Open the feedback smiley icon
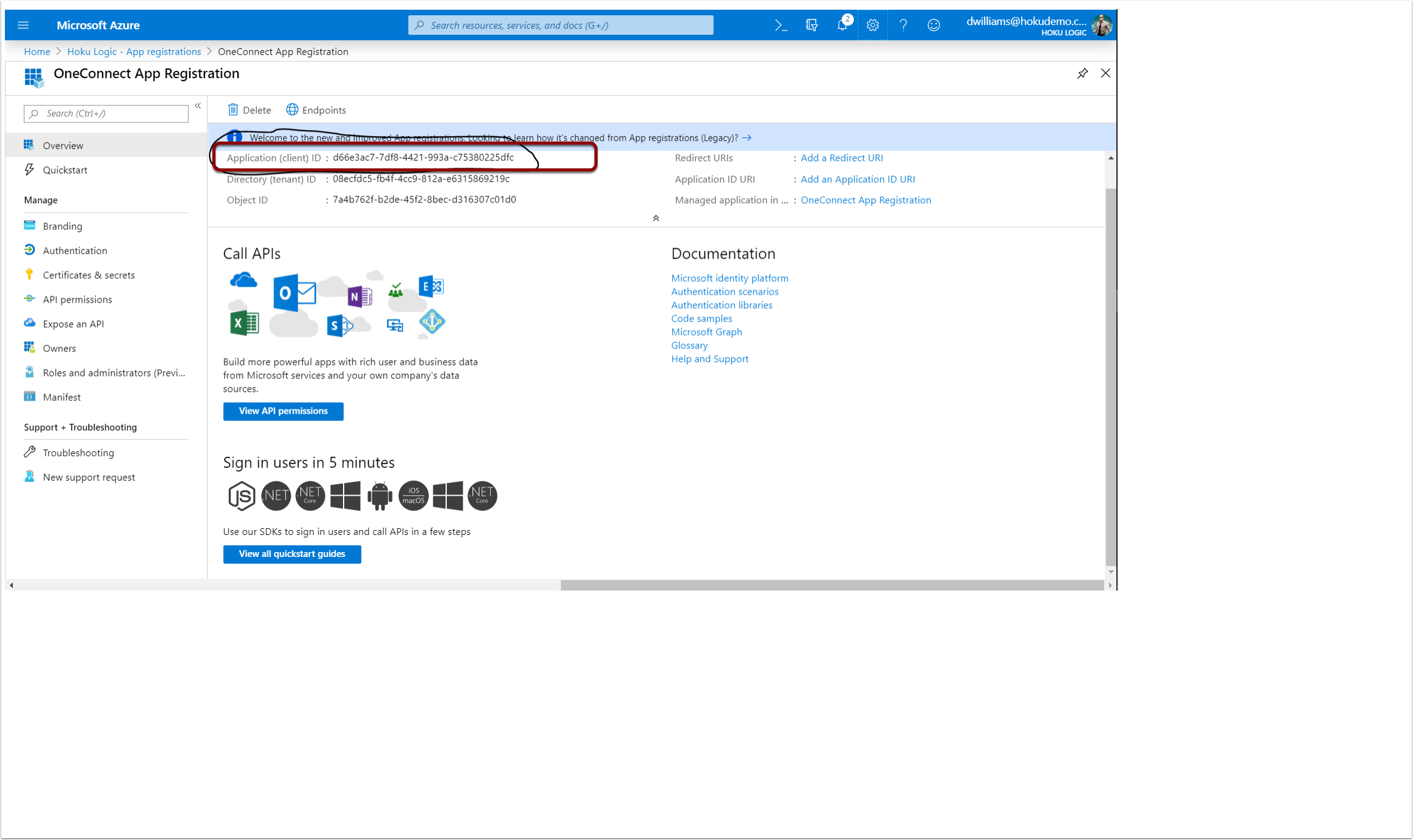Viewport: 1413px width, 840px height. [x=933, y=25]
